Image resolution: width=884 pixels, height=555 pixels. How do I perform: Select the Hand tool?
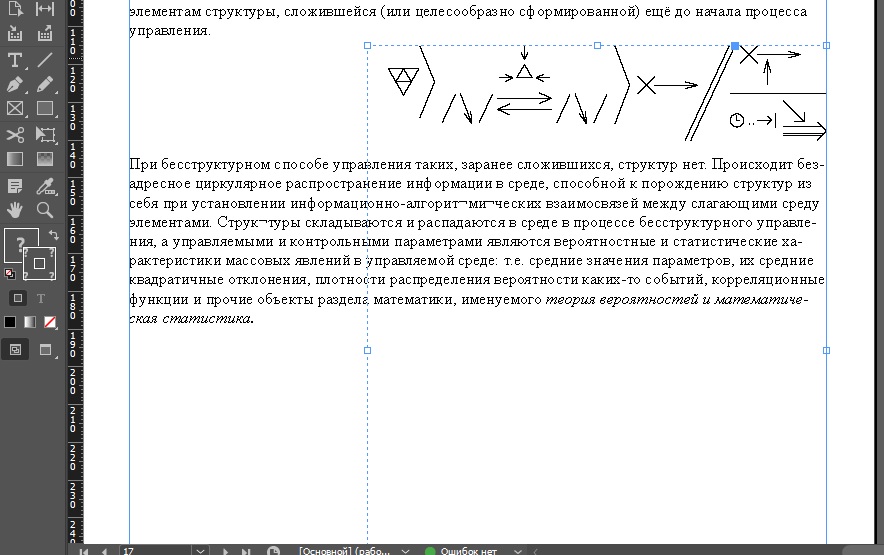(15, 210)
